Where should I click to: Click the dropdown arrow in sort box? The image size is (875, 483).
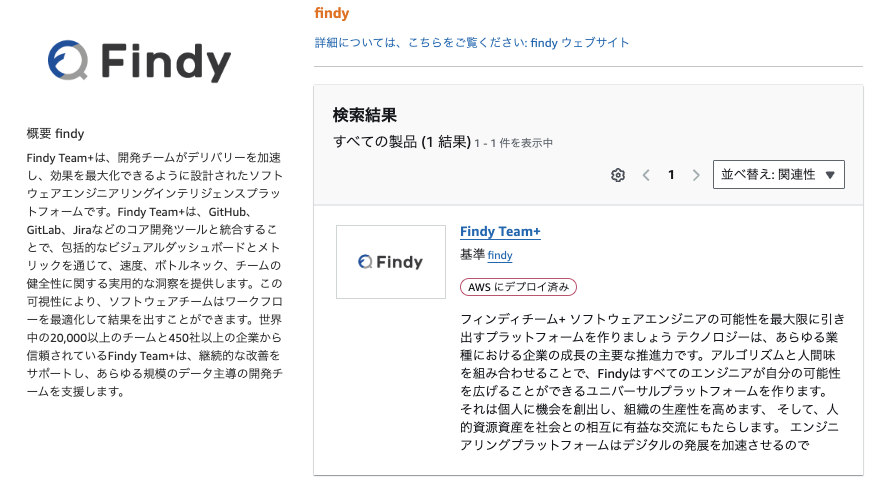coord(830,175)
